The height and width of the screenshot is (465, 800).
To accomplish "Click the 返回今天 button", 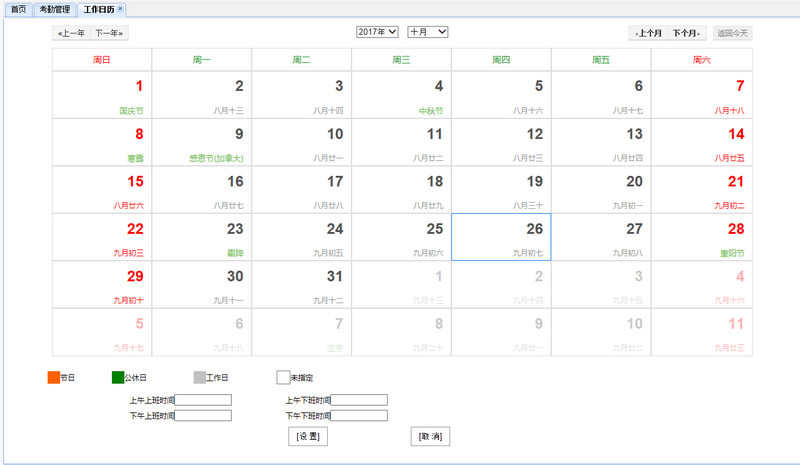I will pos(732,33).
